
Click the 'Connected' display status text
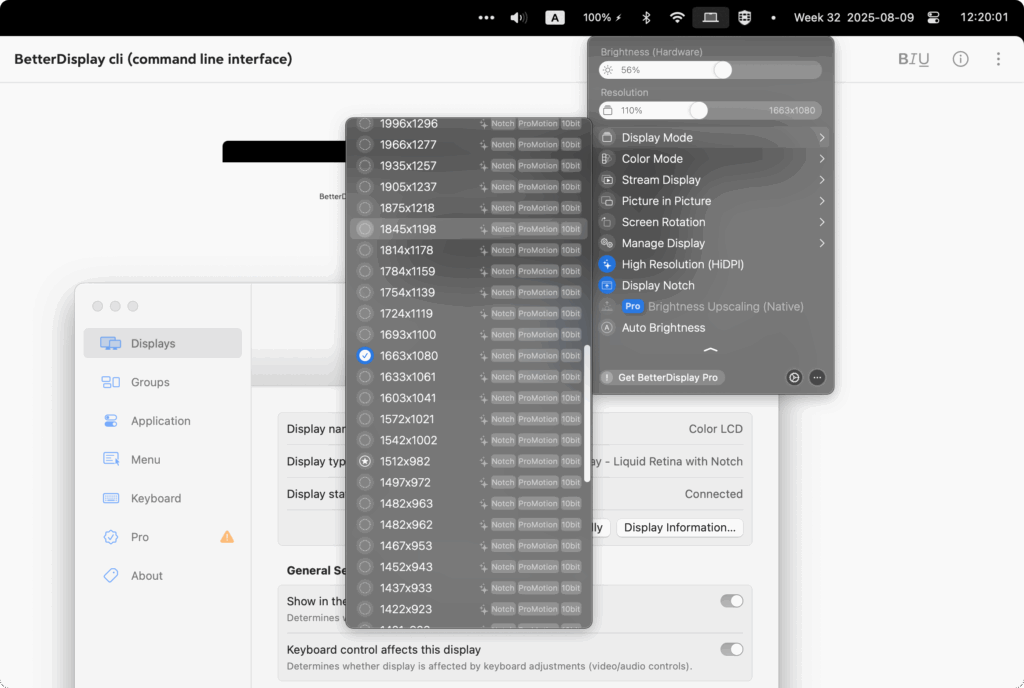[713, 494]
